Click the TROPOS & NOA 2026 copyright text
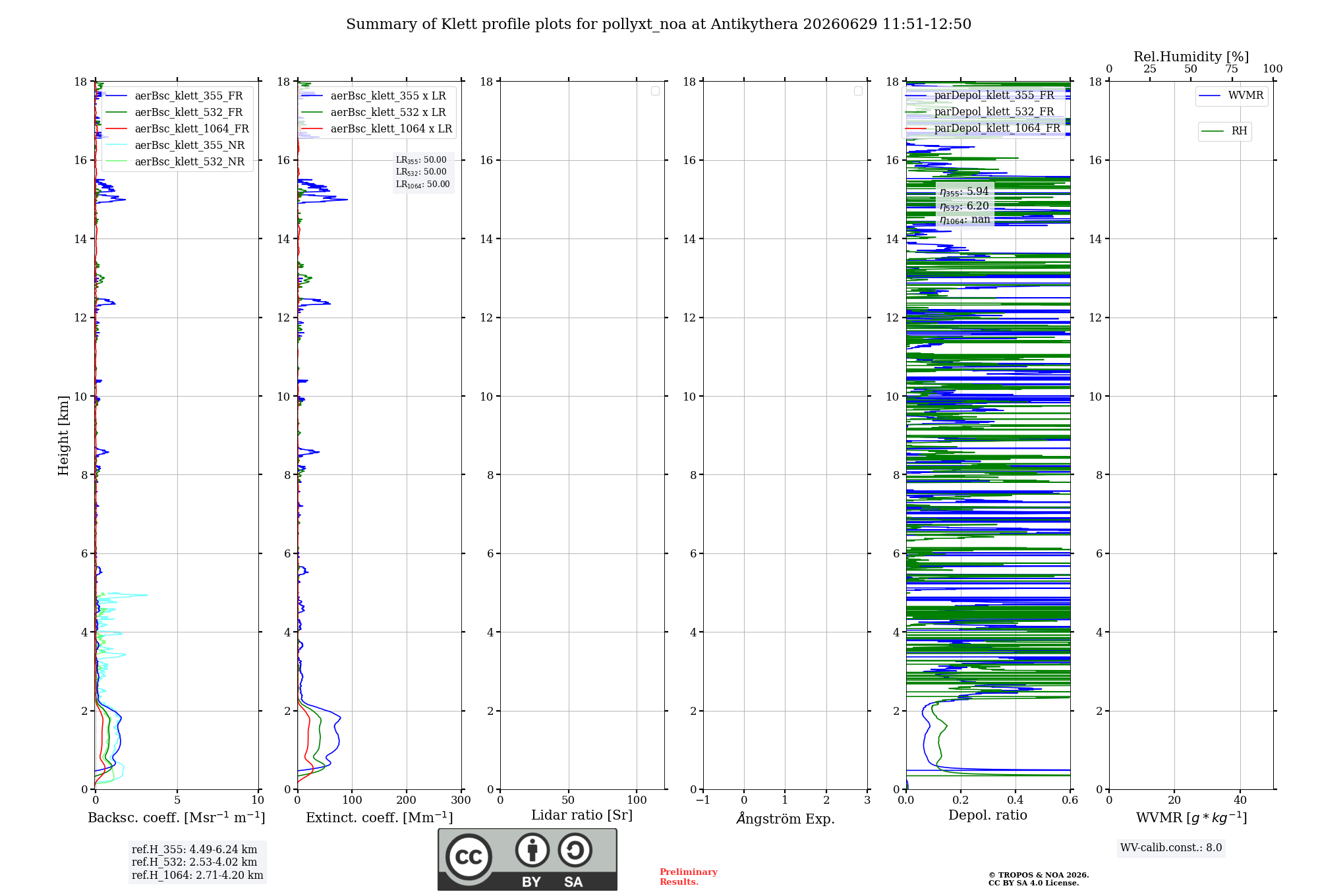Viewport: 1318px width, 896px height. pos(1039,875)
